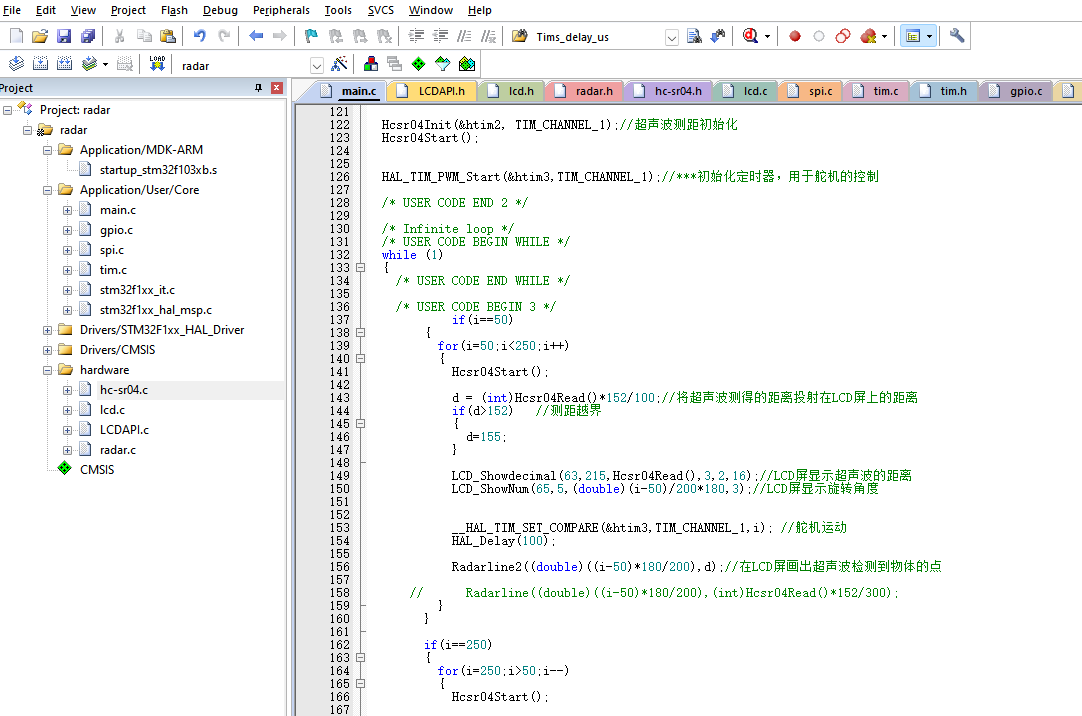Open Configuration with the wrench icon
This screenshot has width=1082, height=716.
click(x=956, y=36)
